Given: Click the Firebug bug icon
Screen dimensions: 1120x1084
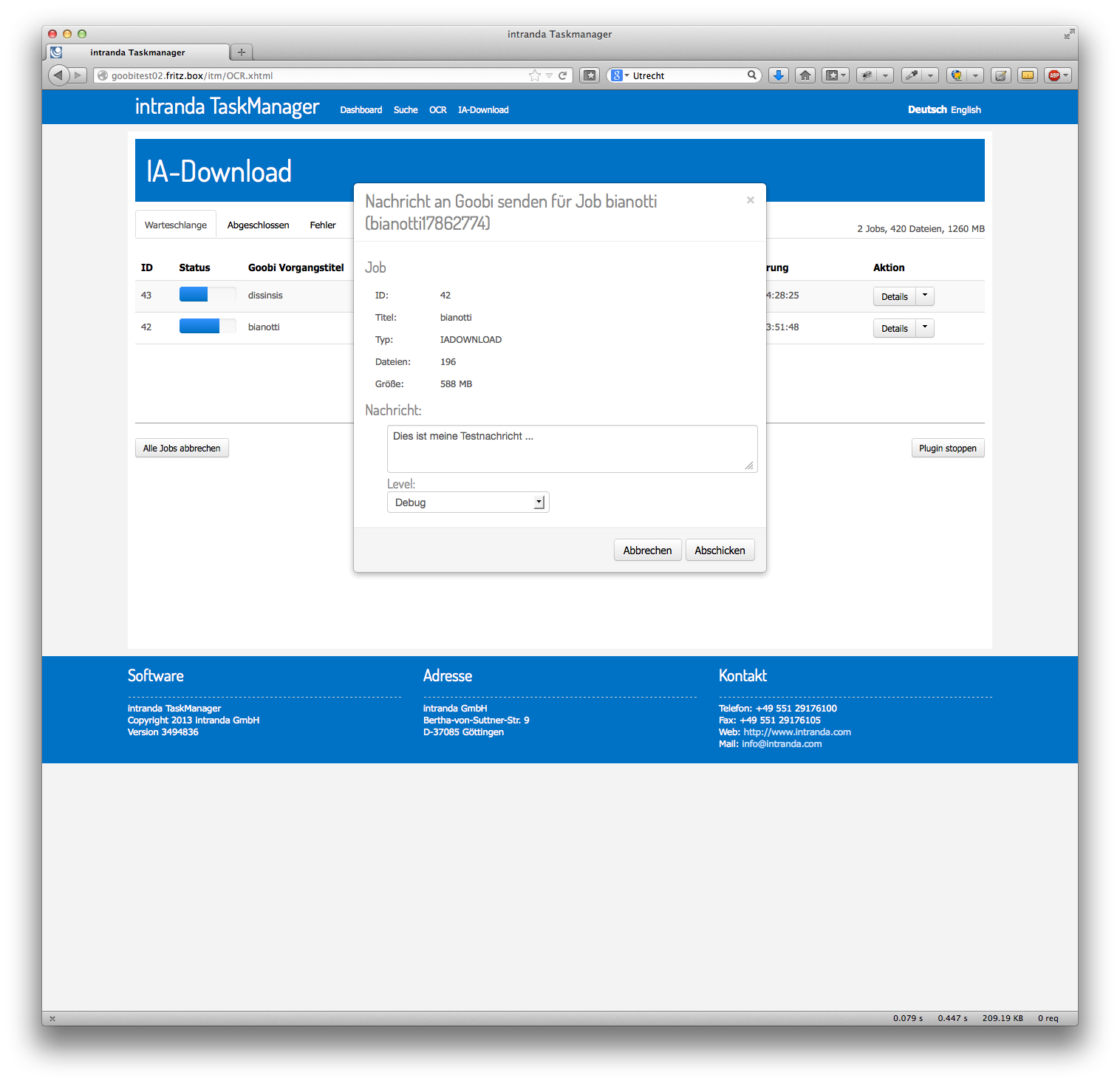Looking at the screenshot, I should pyautogui.click(x=867, y=75).
